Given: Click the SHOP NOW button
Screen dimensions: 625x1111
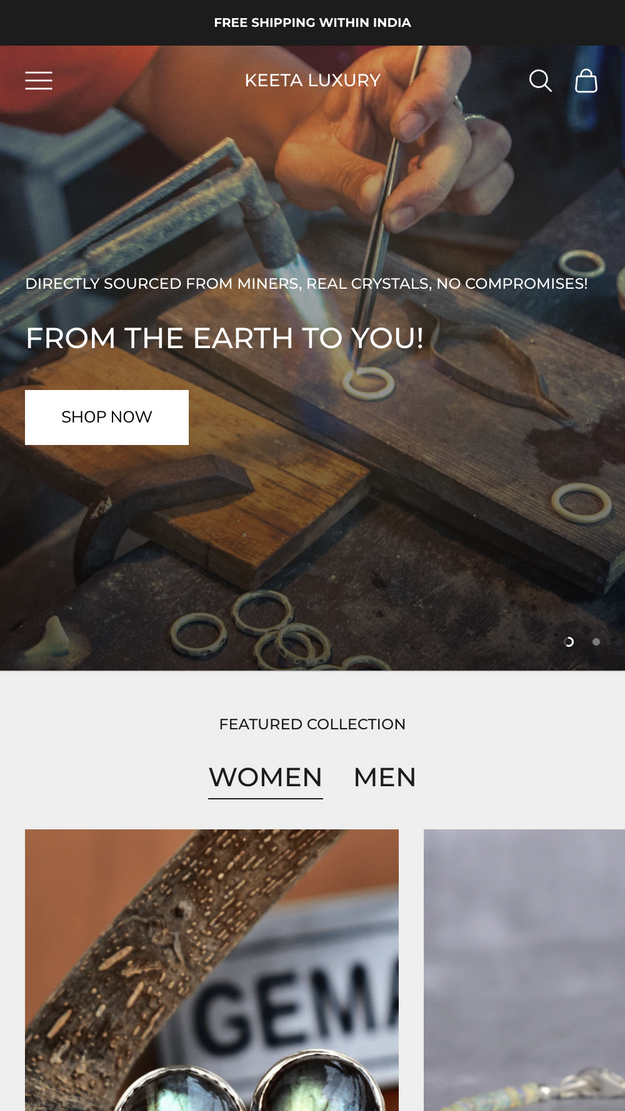Looking at the screenshot, I should point(107,417).
